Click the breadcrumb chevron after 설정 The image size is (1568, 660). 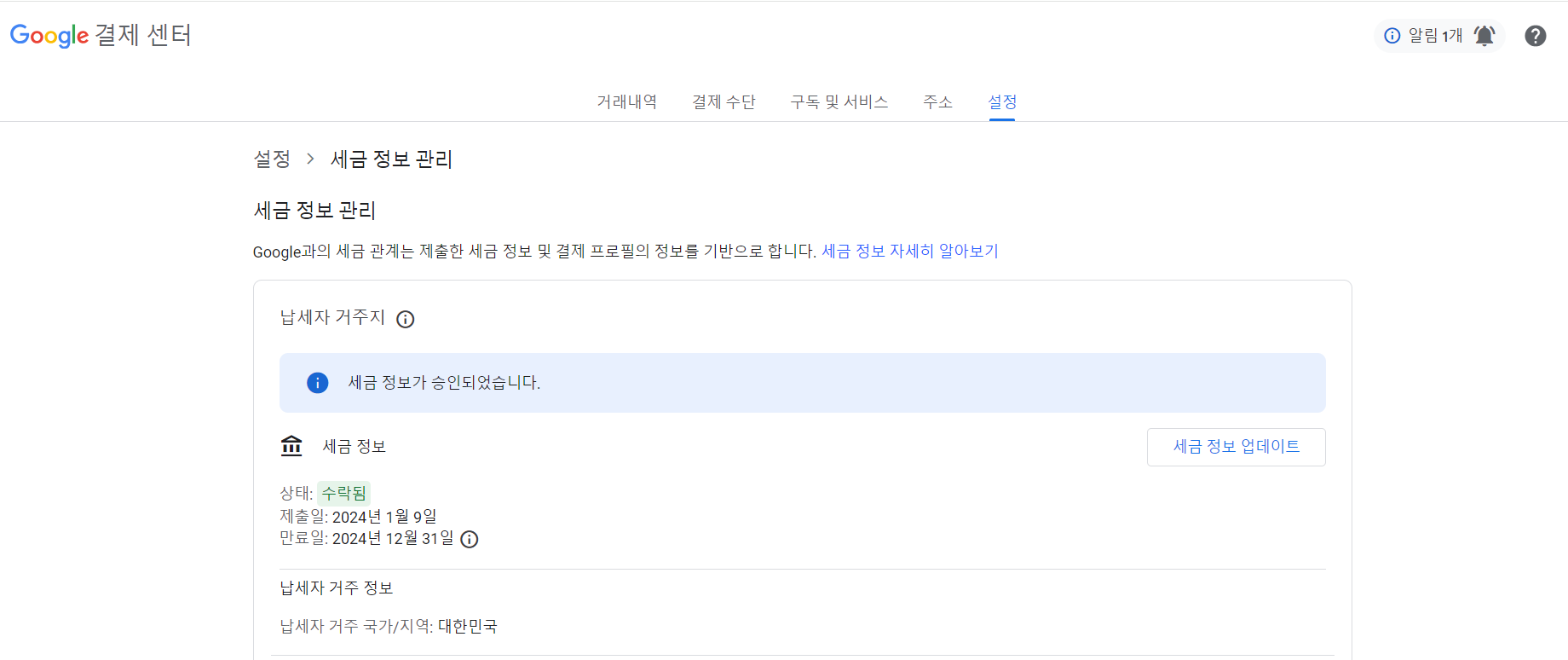(309, 159)
